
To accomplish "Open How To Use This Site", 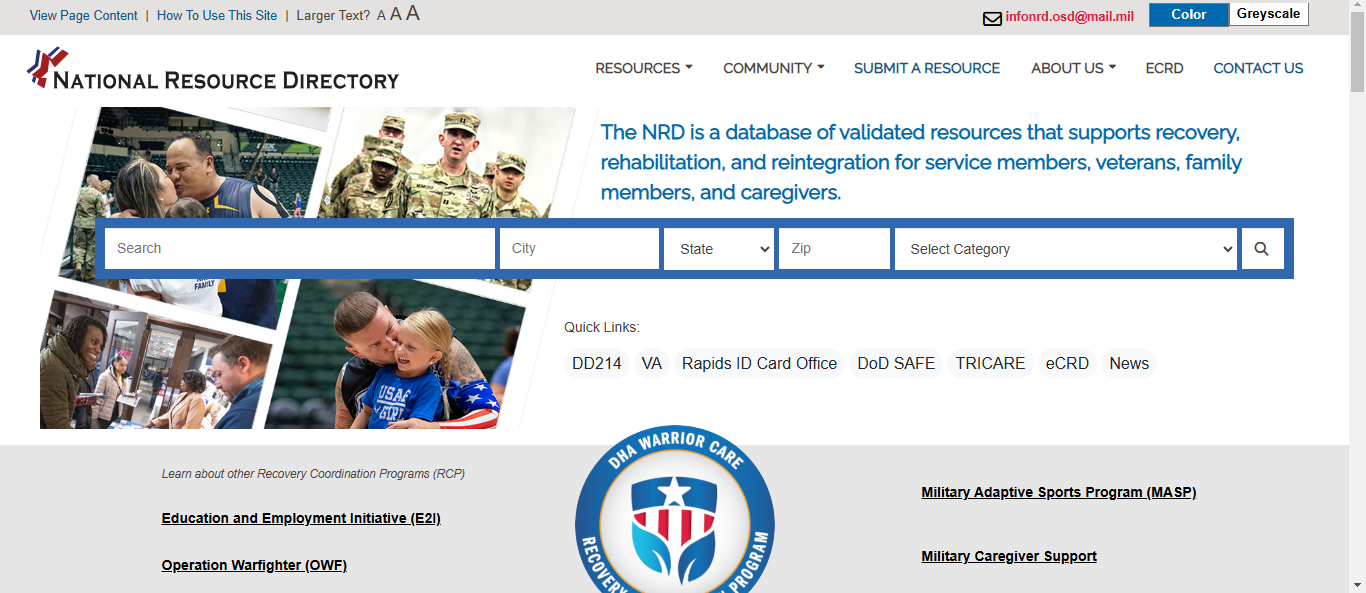I will pyautogui.click(x=217, y=16).
